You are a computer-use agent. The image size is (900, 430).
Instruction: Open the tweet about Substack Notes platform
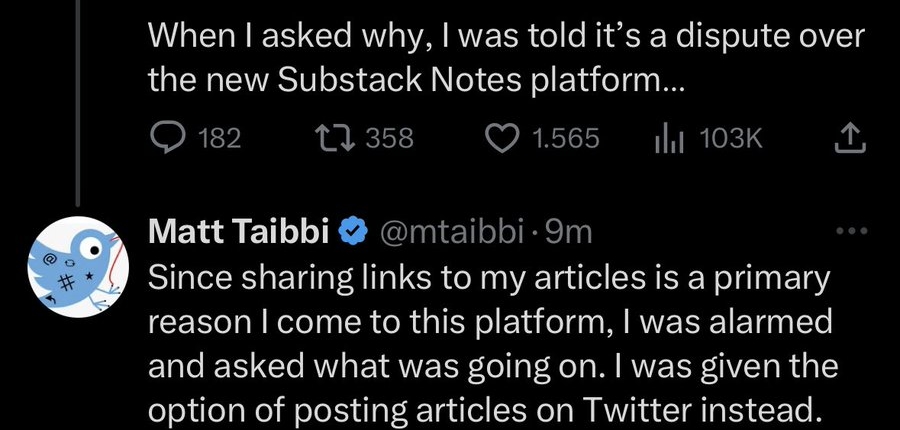coord(507,59)
